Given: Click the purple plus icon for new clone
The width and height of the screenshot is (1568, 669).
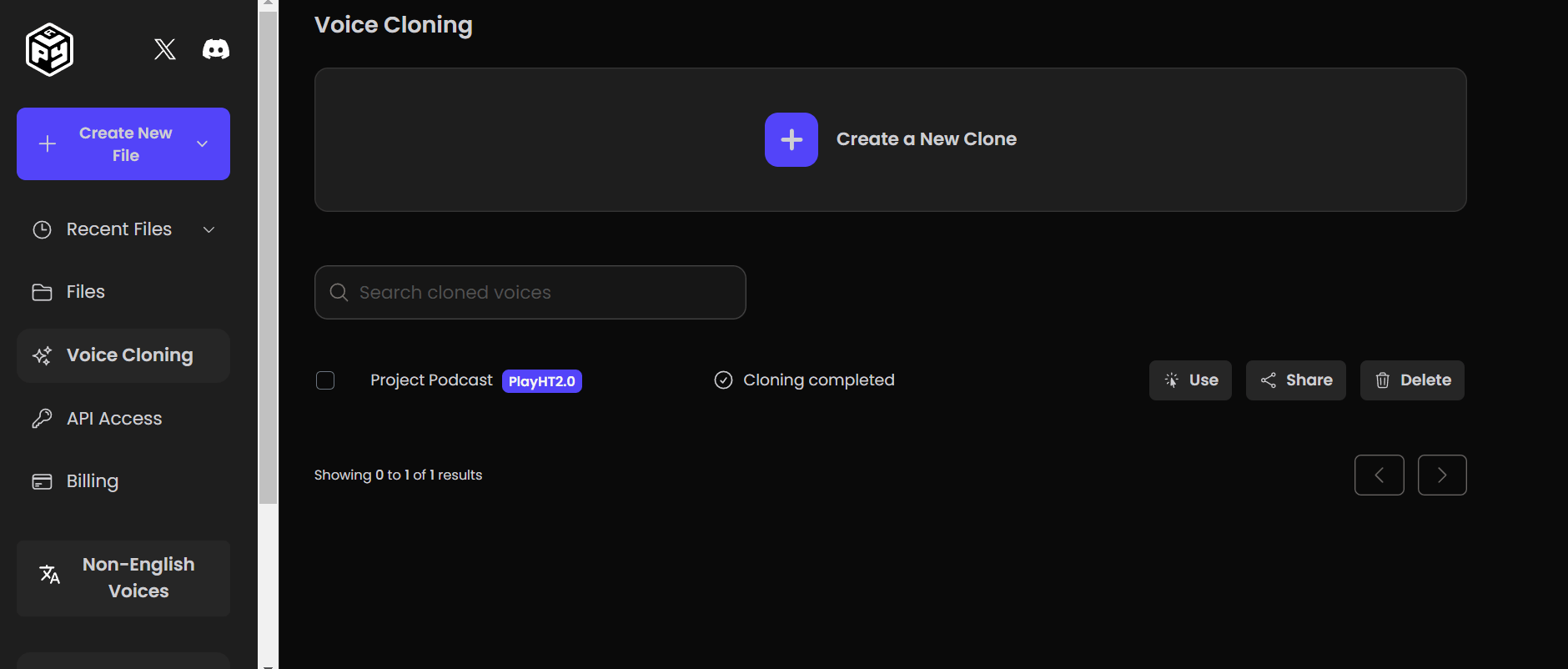Looking at the screenshot, I should pos(791,139).
